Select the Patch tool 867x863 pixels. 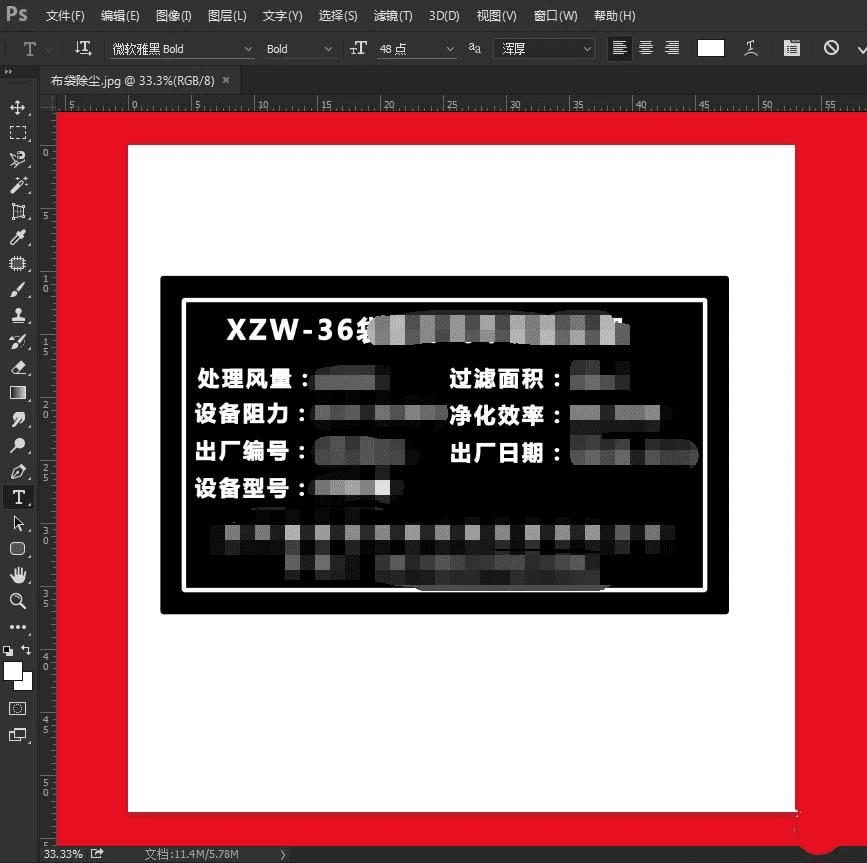coord(18,263)
